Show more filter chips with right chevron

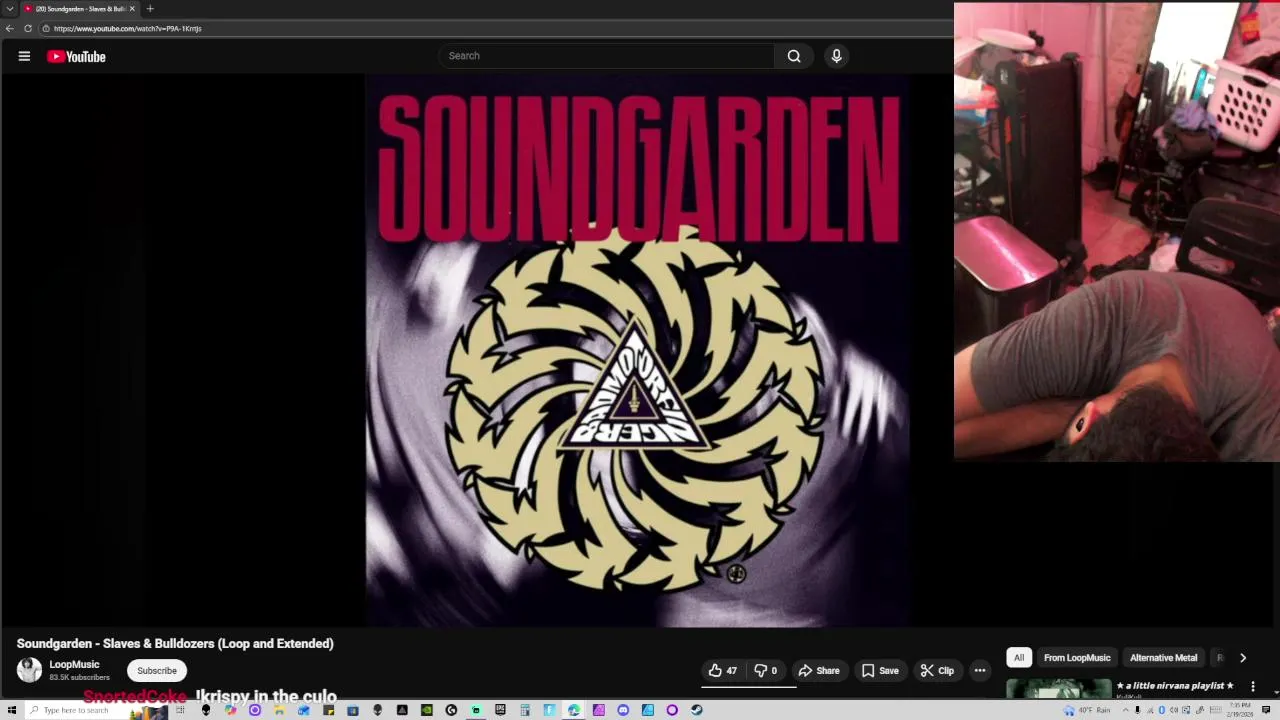click(1243, 658)
